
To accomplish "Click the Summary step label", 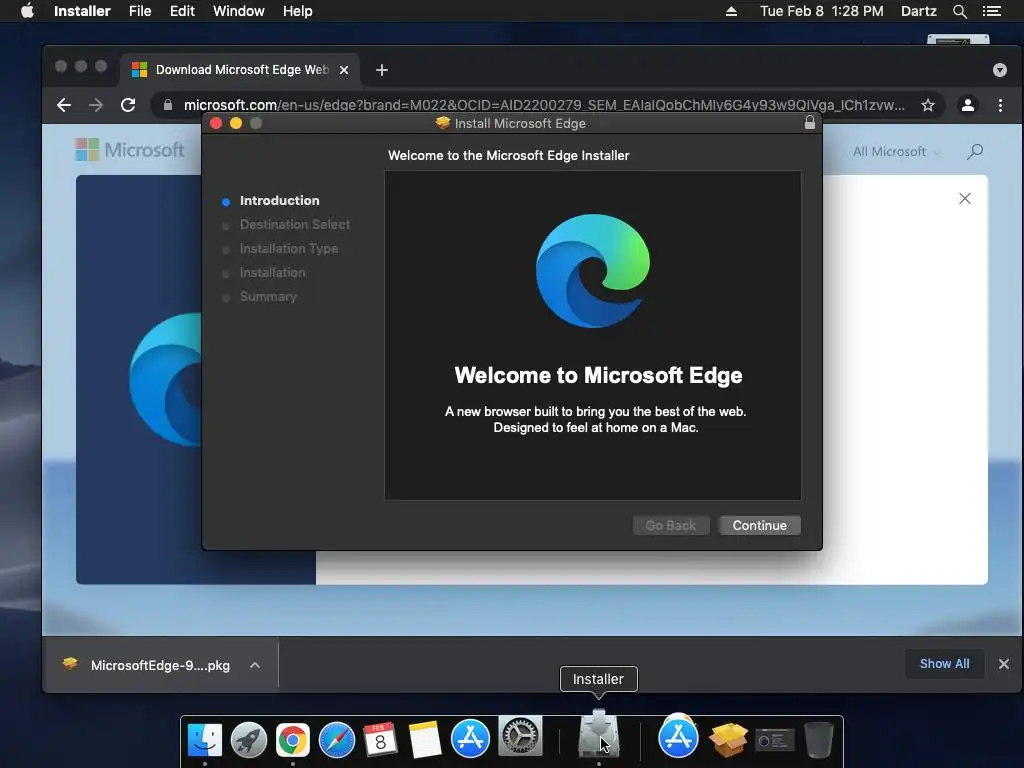I will [x=268, y=296].
